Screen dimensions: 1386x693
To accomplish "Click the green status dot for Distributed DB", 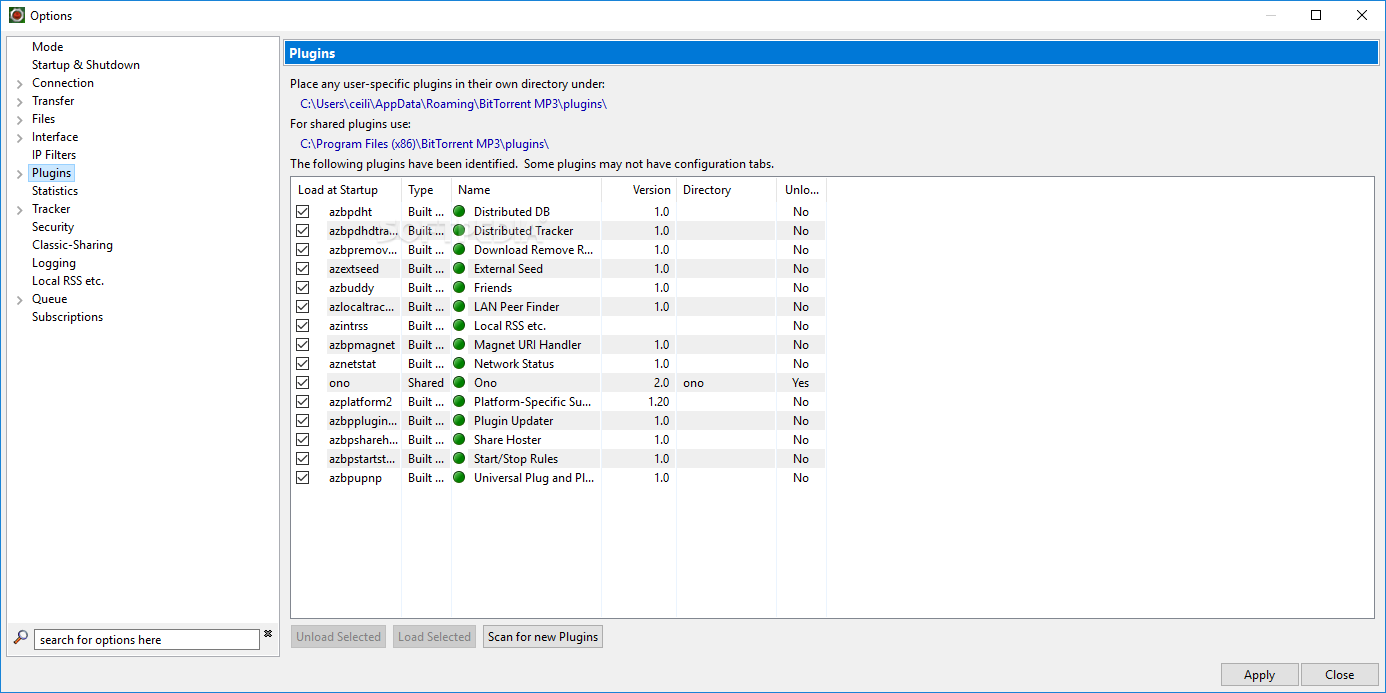I will (x=460, y=212).
